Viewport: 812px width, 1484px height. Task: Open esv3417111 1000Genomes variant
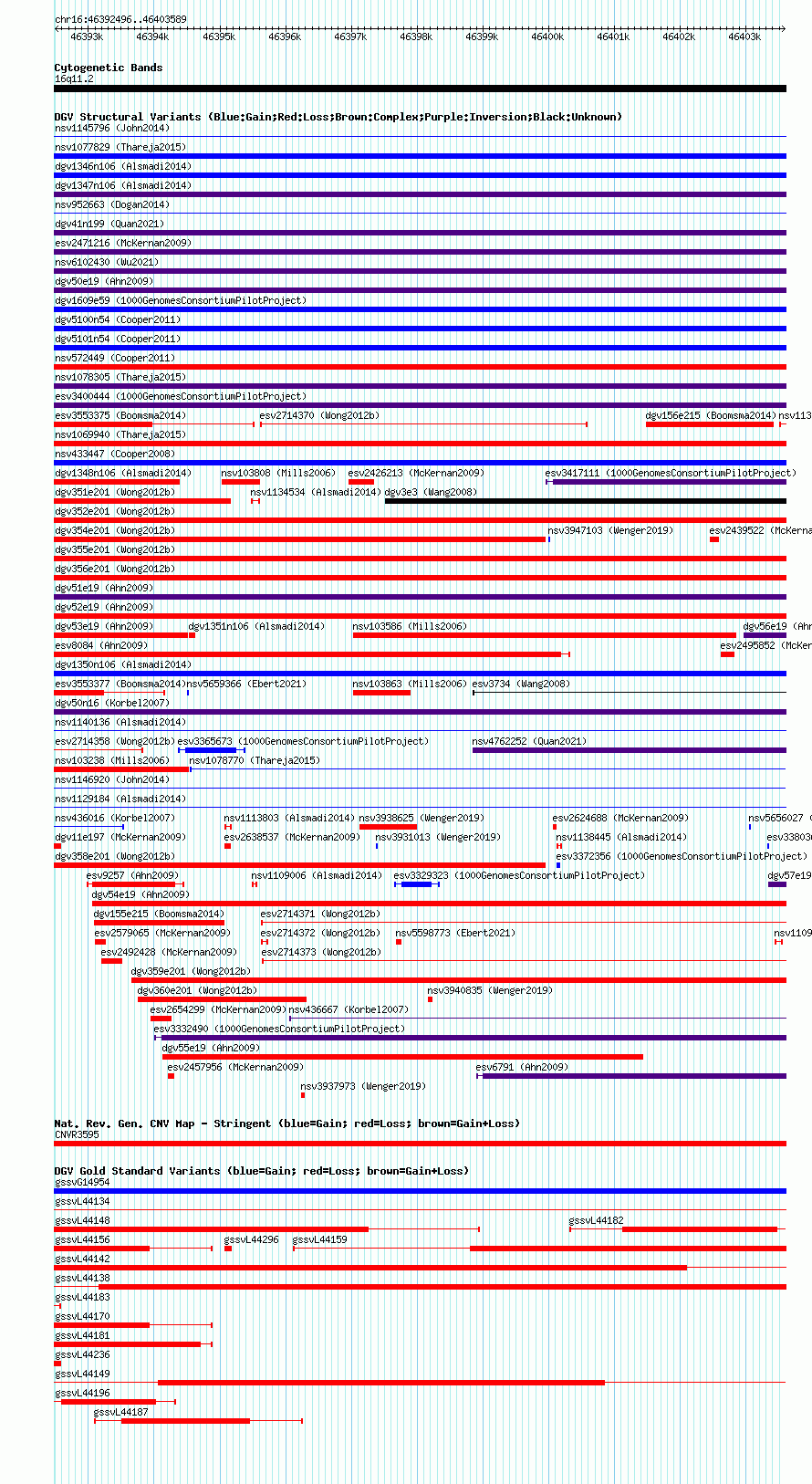(x=671, y=473)
